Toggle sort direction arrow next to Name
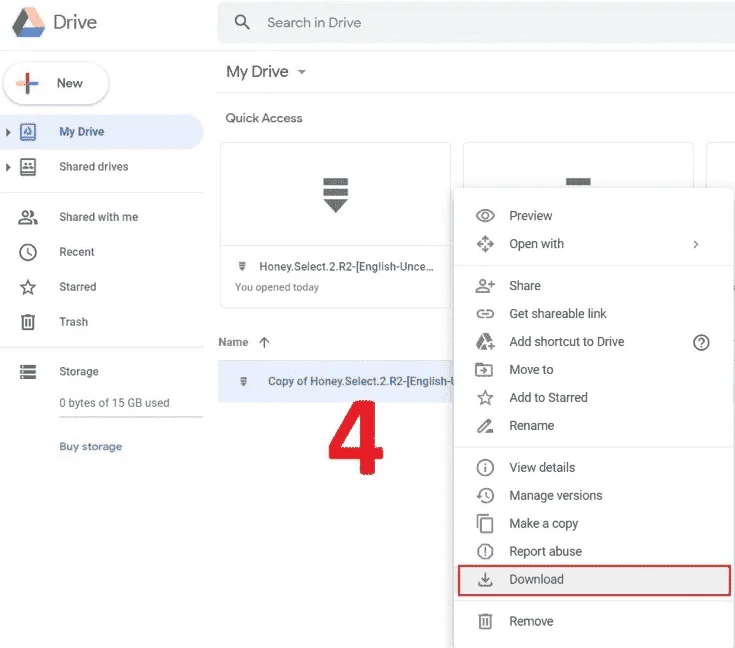This screenshot has height=648, width=735. coord(264,342)
